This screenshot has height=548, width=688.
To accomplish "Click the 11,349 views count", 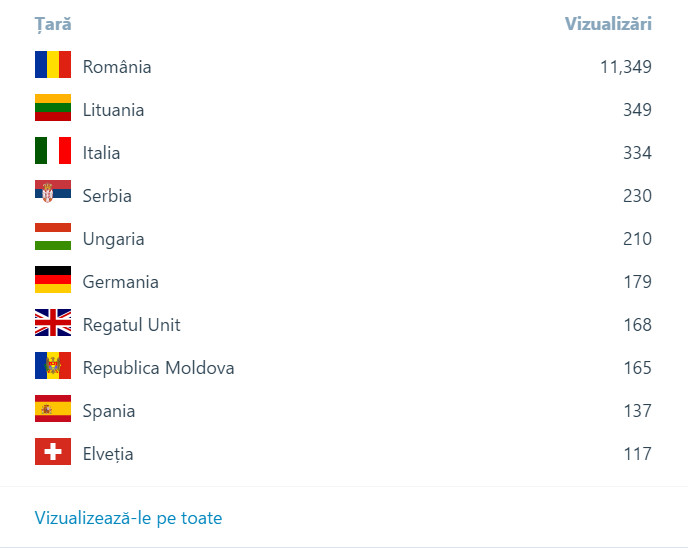I will pyautogui.click(x=625, y=67).
